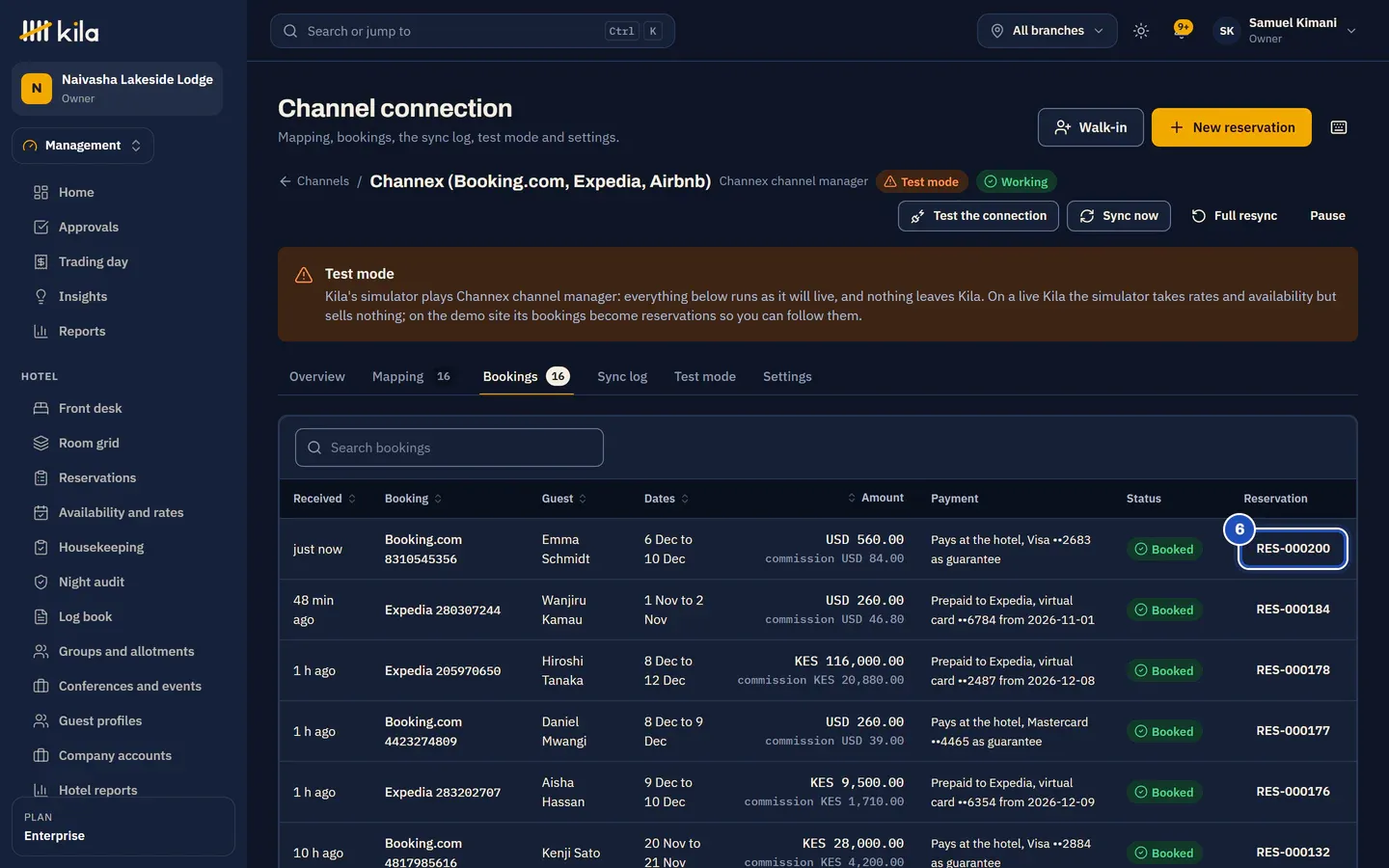Sort by the Dates column
1389x868 pixels.
[x=667, y=499]
